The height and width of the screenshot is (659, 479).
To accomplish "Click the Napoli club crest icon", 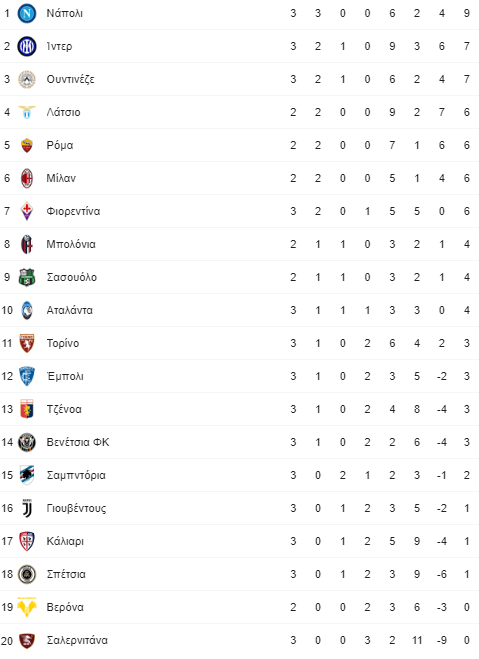I will (27, 13).
